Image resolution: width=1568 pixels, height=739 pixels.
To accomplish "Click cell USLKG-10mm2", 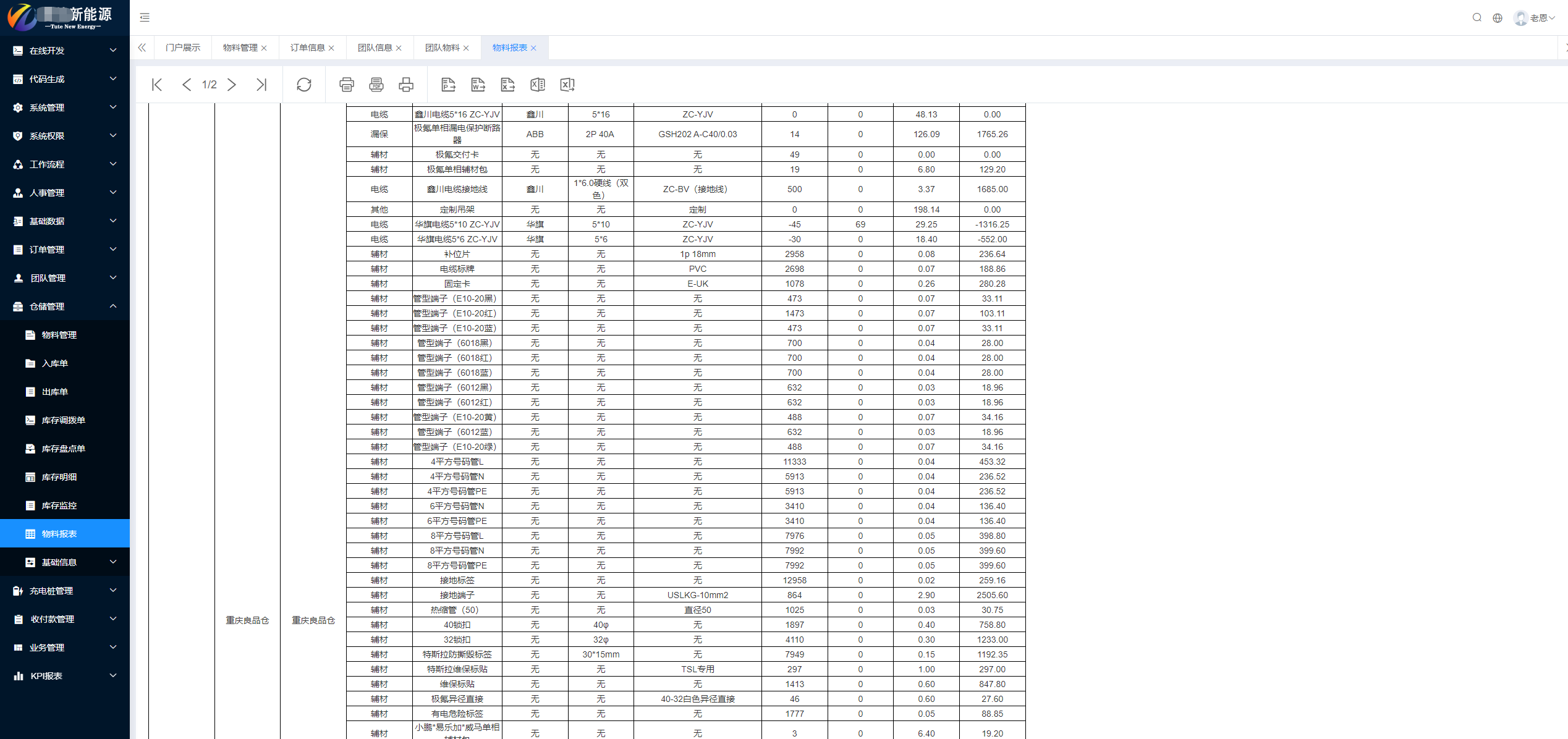I will (698, 595).
